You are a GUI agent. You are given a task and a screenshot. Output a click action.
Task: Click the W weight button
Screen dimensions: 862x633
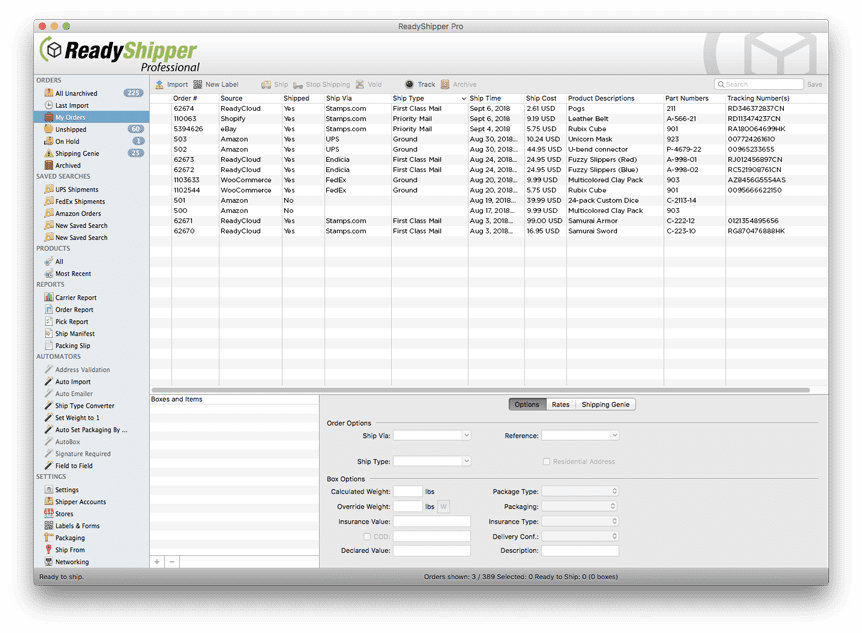(x=443, y=507)
